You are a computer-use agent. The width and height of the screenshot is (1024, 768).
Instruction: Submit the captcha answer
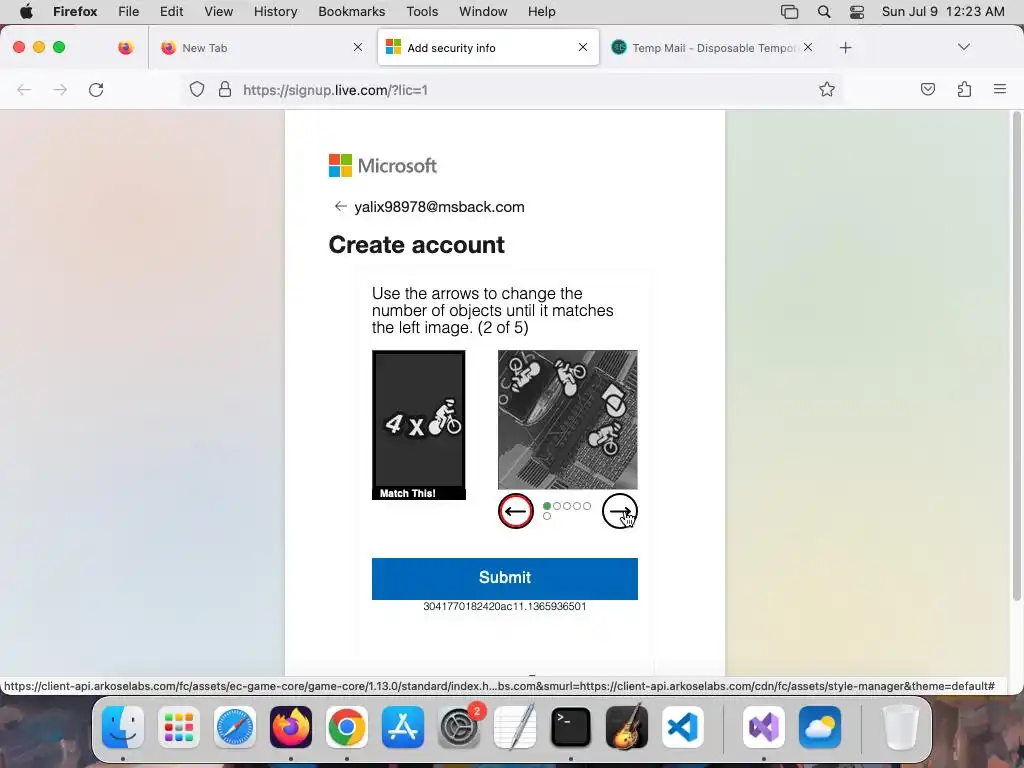[505, 579]
